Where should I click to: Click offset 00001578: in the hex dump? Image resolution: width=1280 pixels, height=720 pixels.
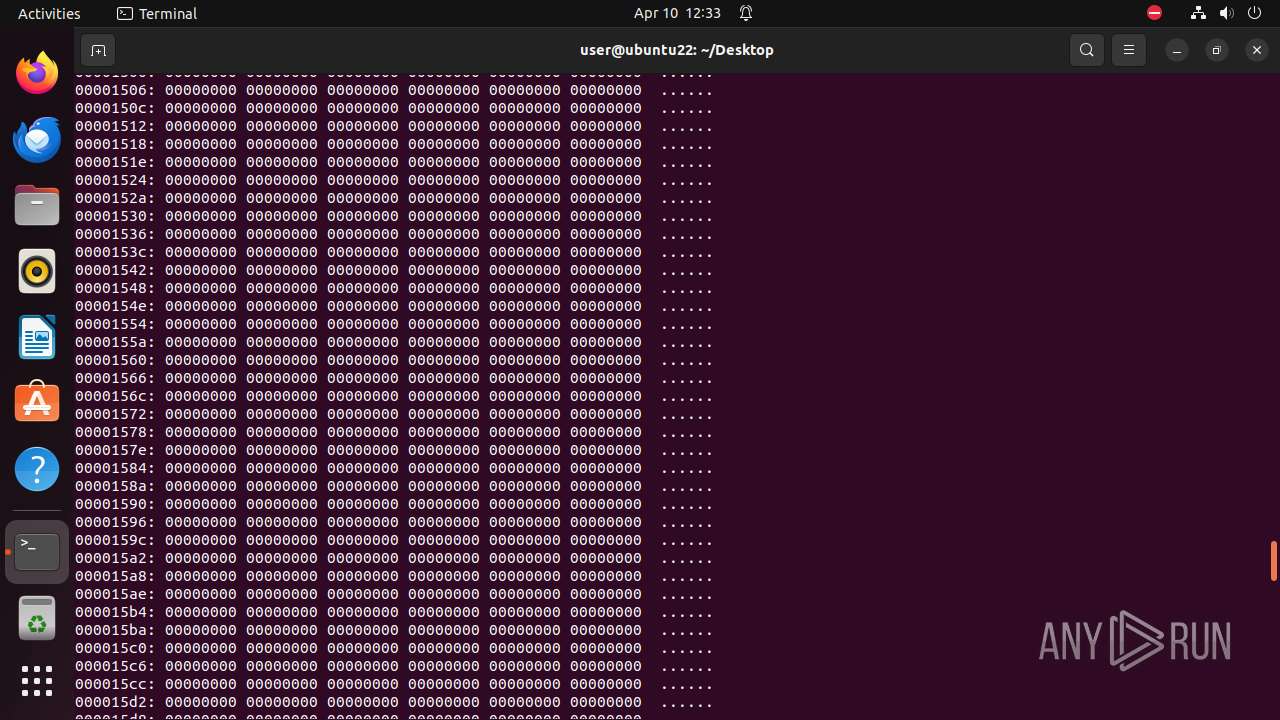(115, 432)
